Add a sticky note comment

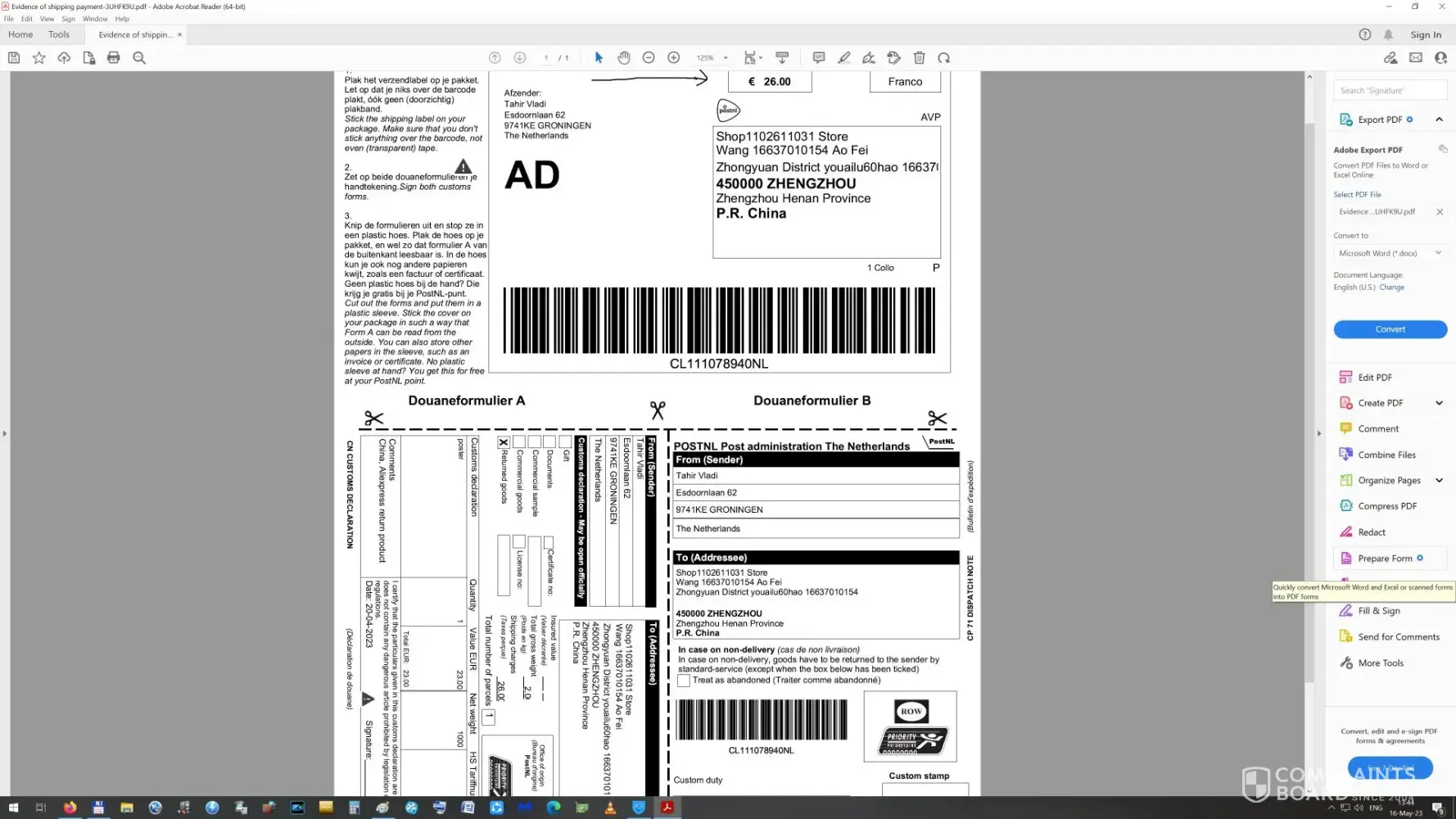click(819, 57)
